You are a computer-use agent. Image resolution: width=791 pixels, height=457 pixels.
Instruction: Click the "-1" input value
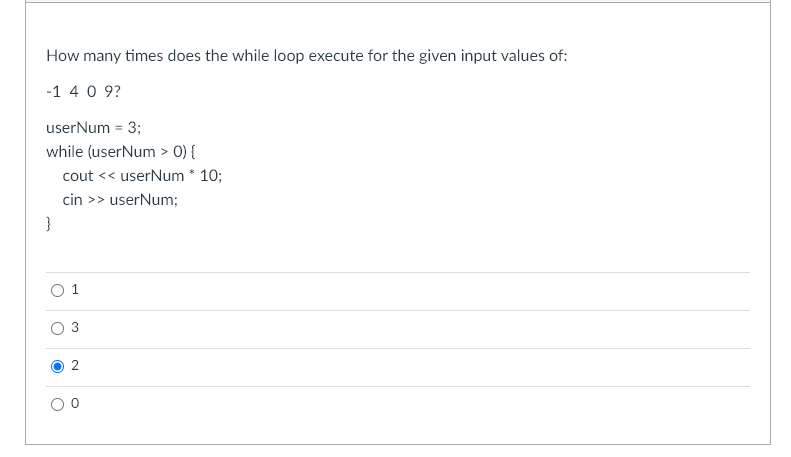click(53, 92)
